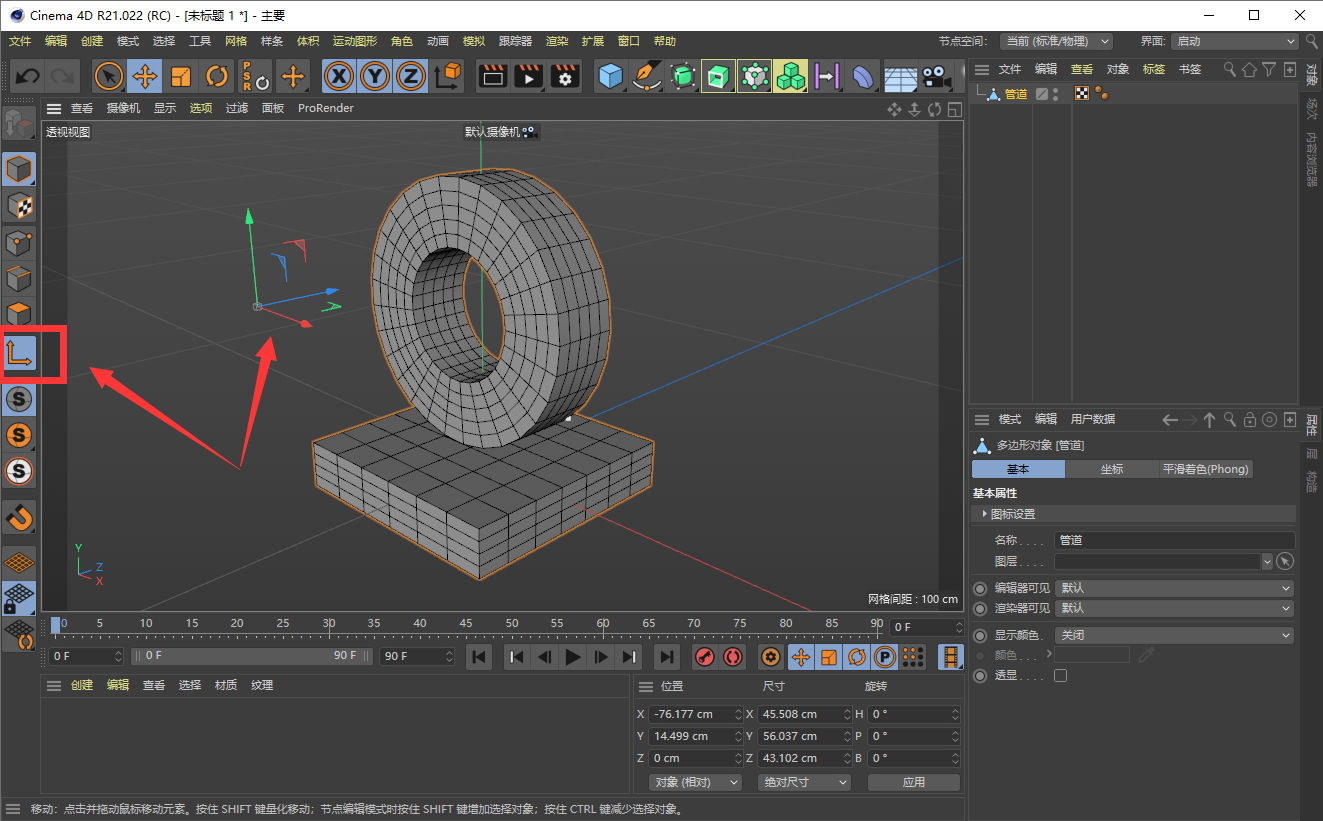1323x821 pixels.
Task: Toggle the Z axis lock
Action: (x=411, y=76)
